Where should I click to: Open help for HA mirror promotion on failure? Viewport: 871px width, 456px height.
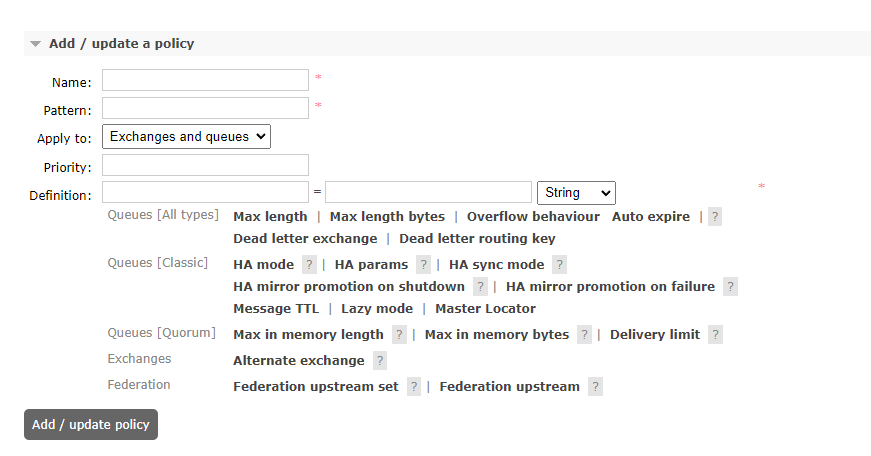730,287
